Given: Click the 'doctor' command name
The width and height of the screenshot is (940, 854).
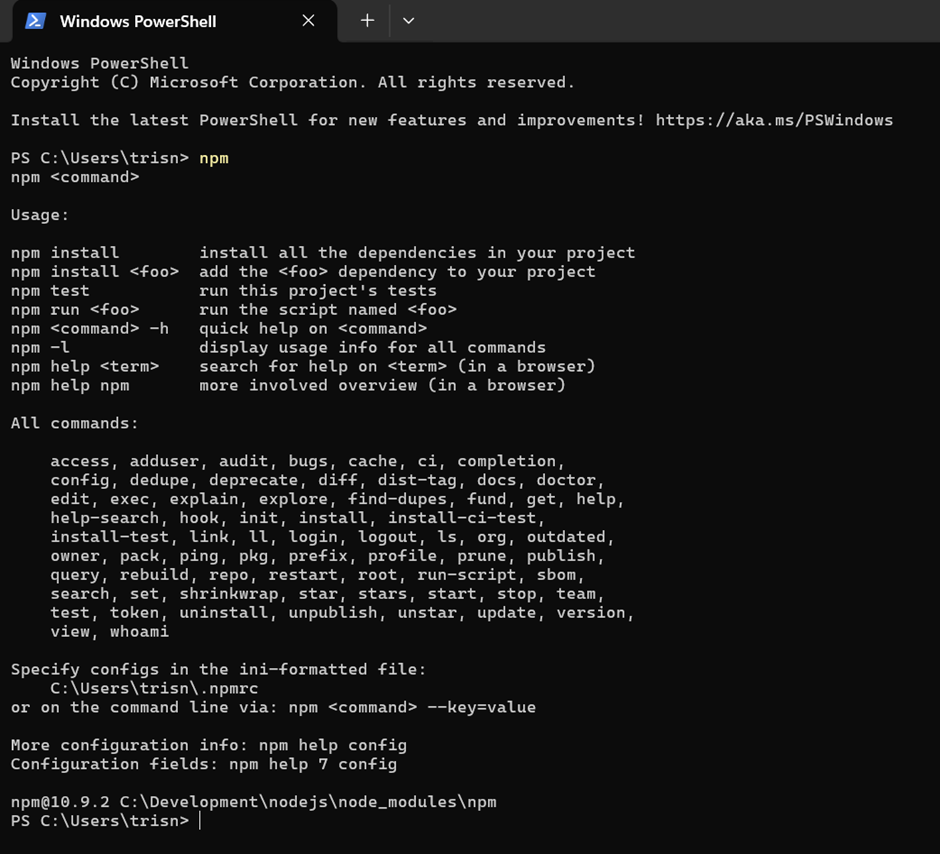Looking at the screenshot, I should pyautogui.click(x=566, y=480).
